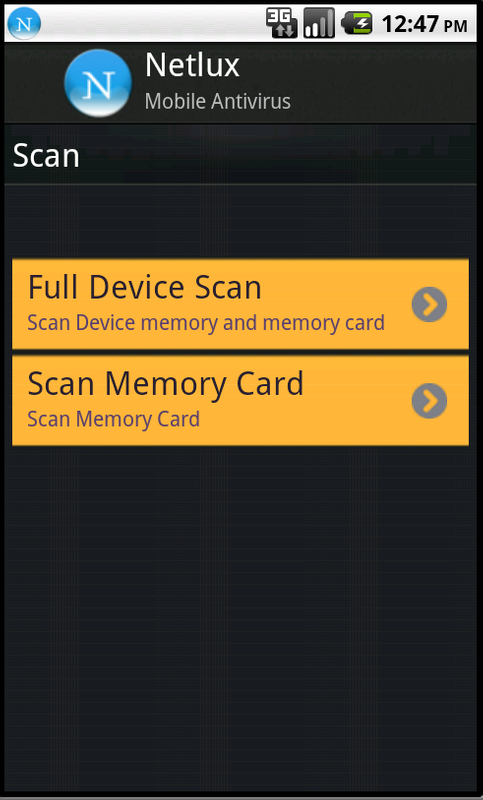This screenshot has height=800, width=483.
Task: Tap the signal strength bars icon
Action: tap(319, 23)
